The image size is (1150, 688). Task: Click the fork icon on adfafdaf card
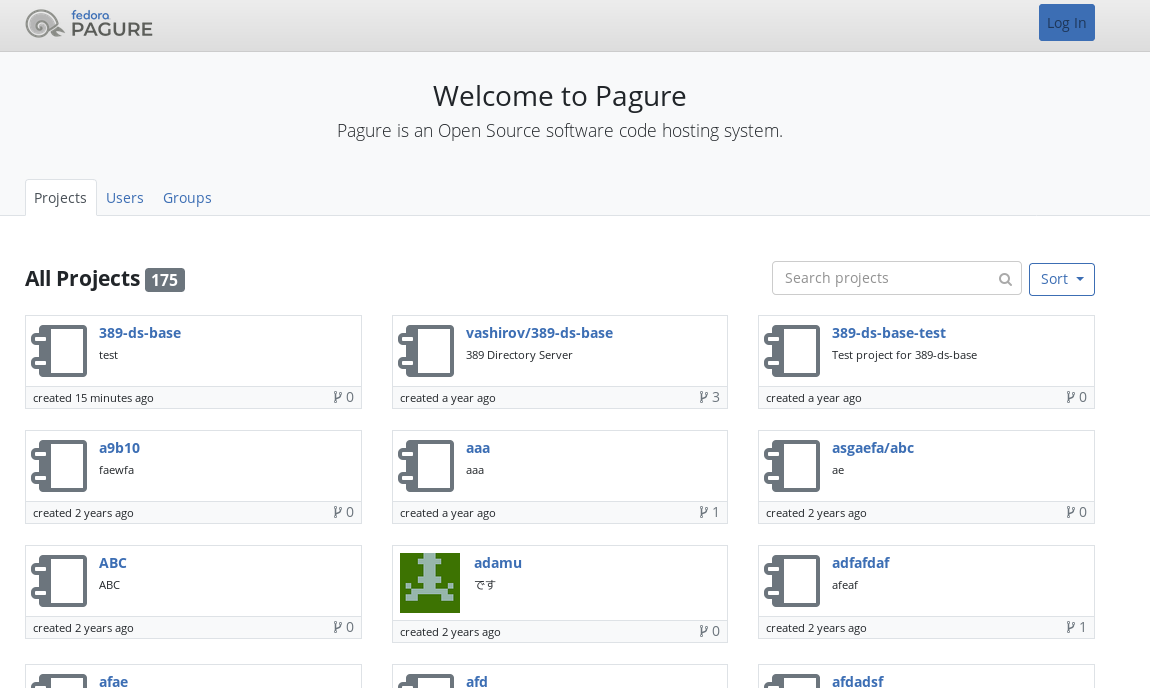click(x=1070, y=628)
